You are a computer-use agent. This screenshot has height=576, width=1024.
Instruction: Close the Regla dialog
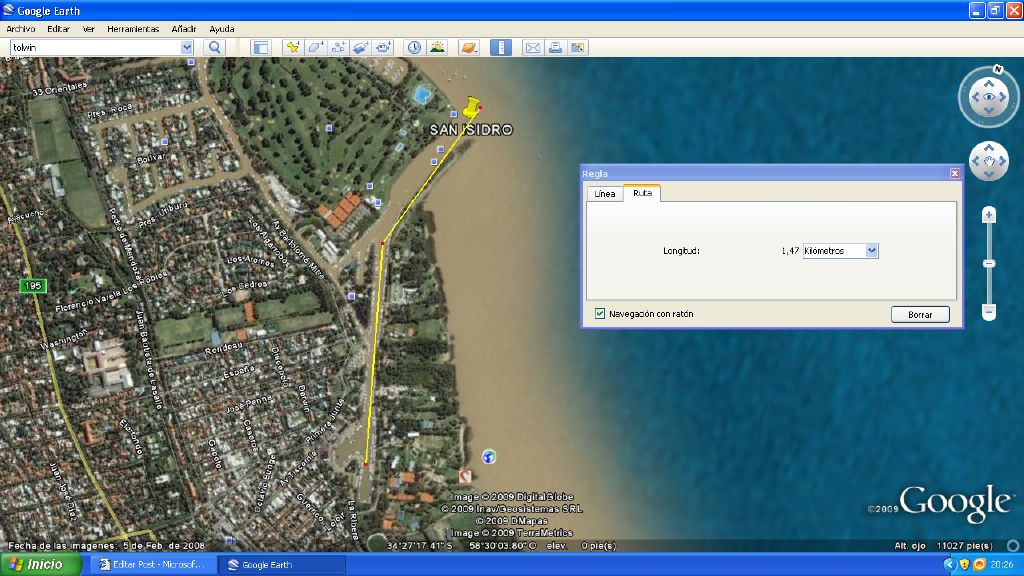pyautogui.click(x=955, y=173)
